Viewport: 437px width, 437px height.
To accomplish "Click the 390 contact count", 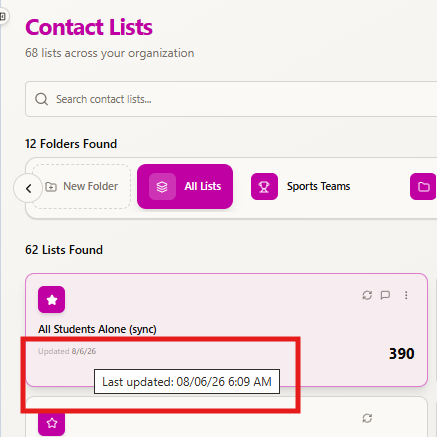I will [x=402, y=354].
